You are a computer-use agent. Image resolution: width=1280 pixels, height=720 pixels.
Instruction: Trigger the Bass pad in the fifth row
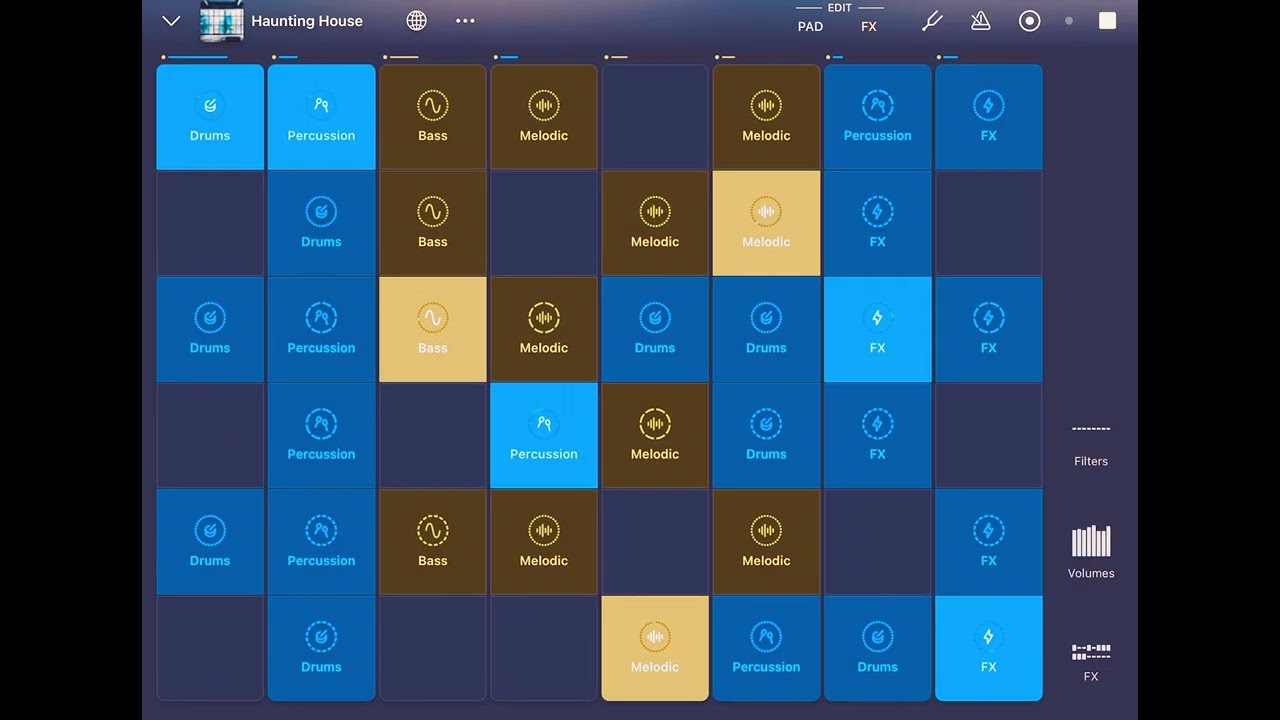click(x=433, y=543)
